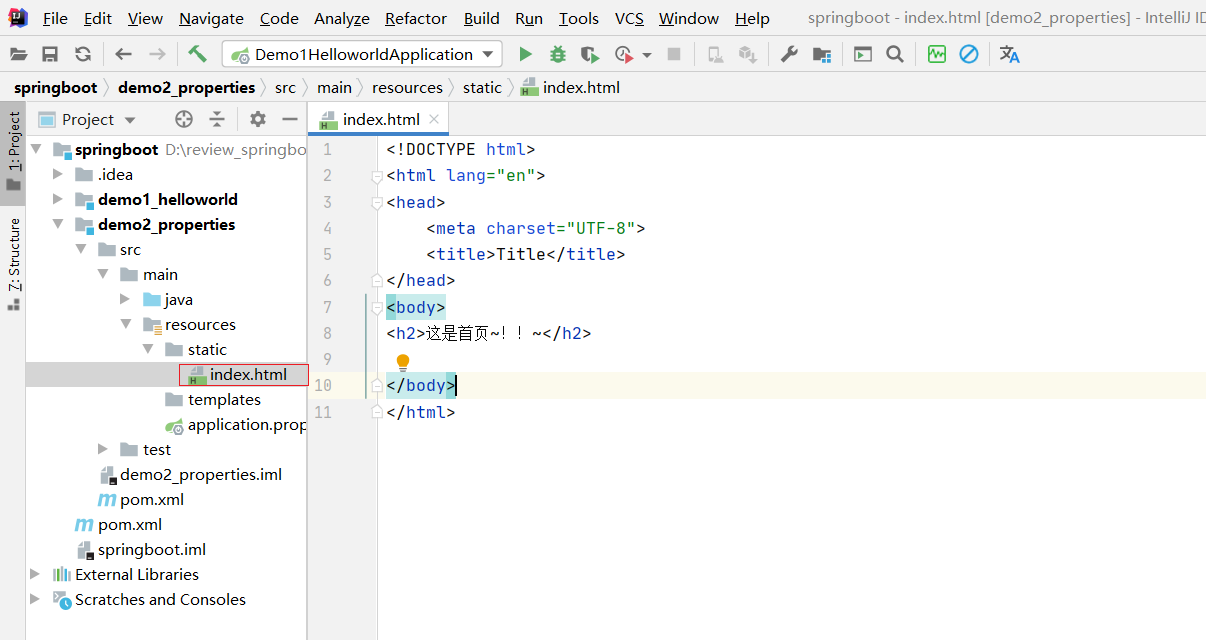The height and width of the screenshot is (640, 1206).
Task: Click the Save All toolbar icon
Action: [49, 54]
